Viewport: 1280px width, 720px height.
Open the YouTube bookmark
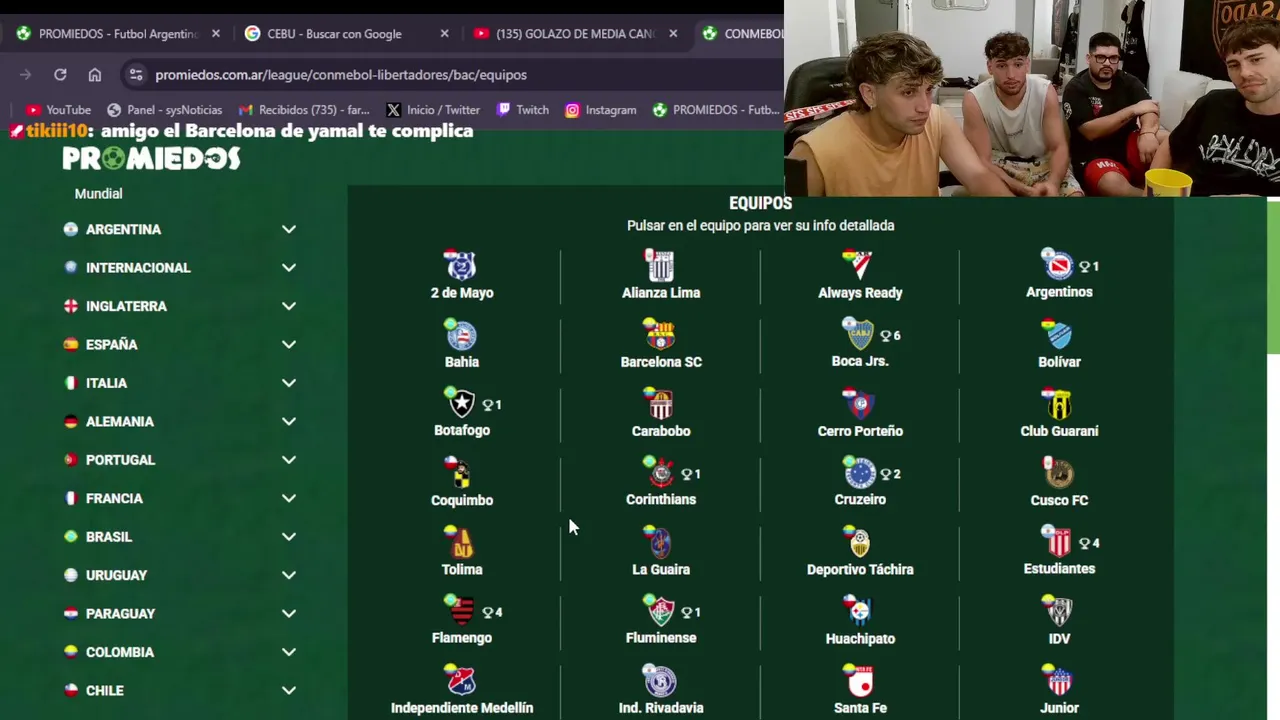[58, 110]
